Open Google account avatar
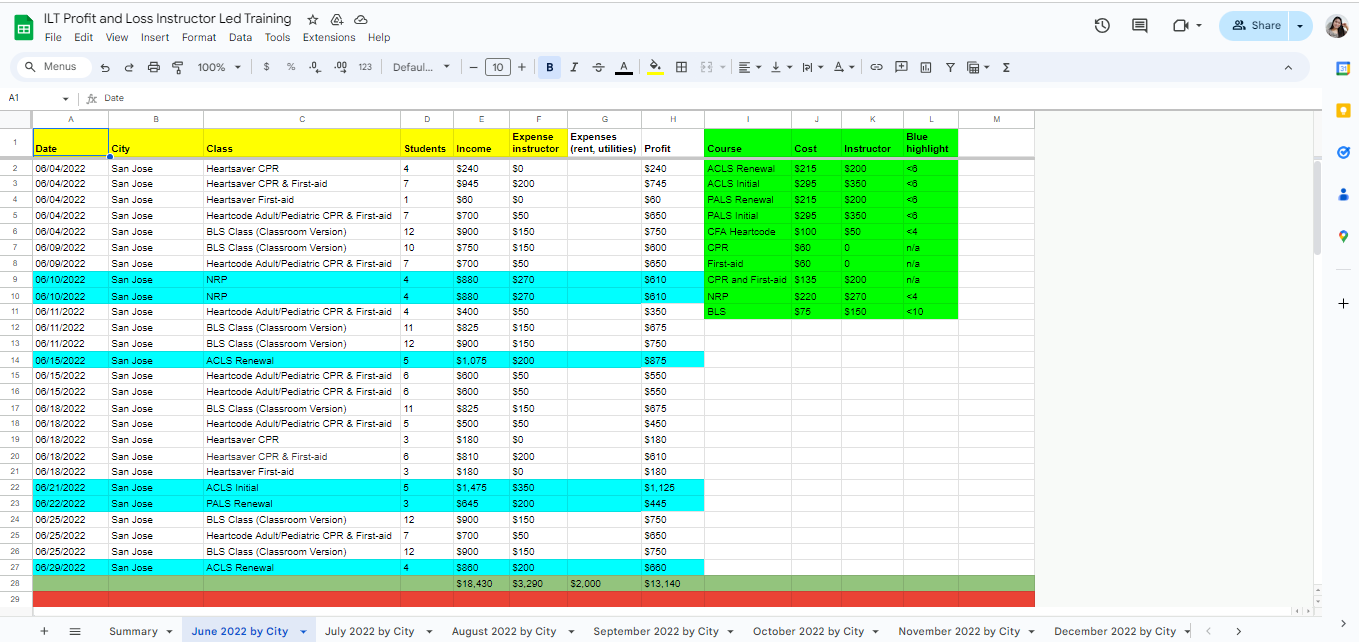Viewport: 1359px width, 642px height. pyautogui.click(x=1337, y=26)
